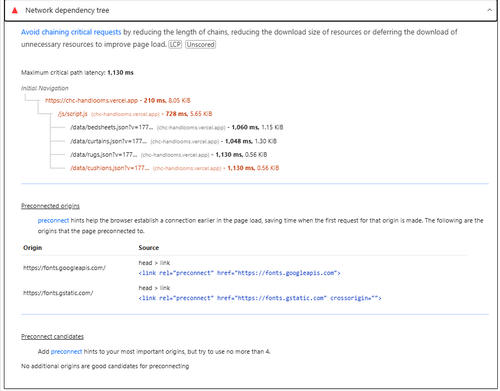
Task: Open the preconnect link in hints description
Action: point(53,220)
